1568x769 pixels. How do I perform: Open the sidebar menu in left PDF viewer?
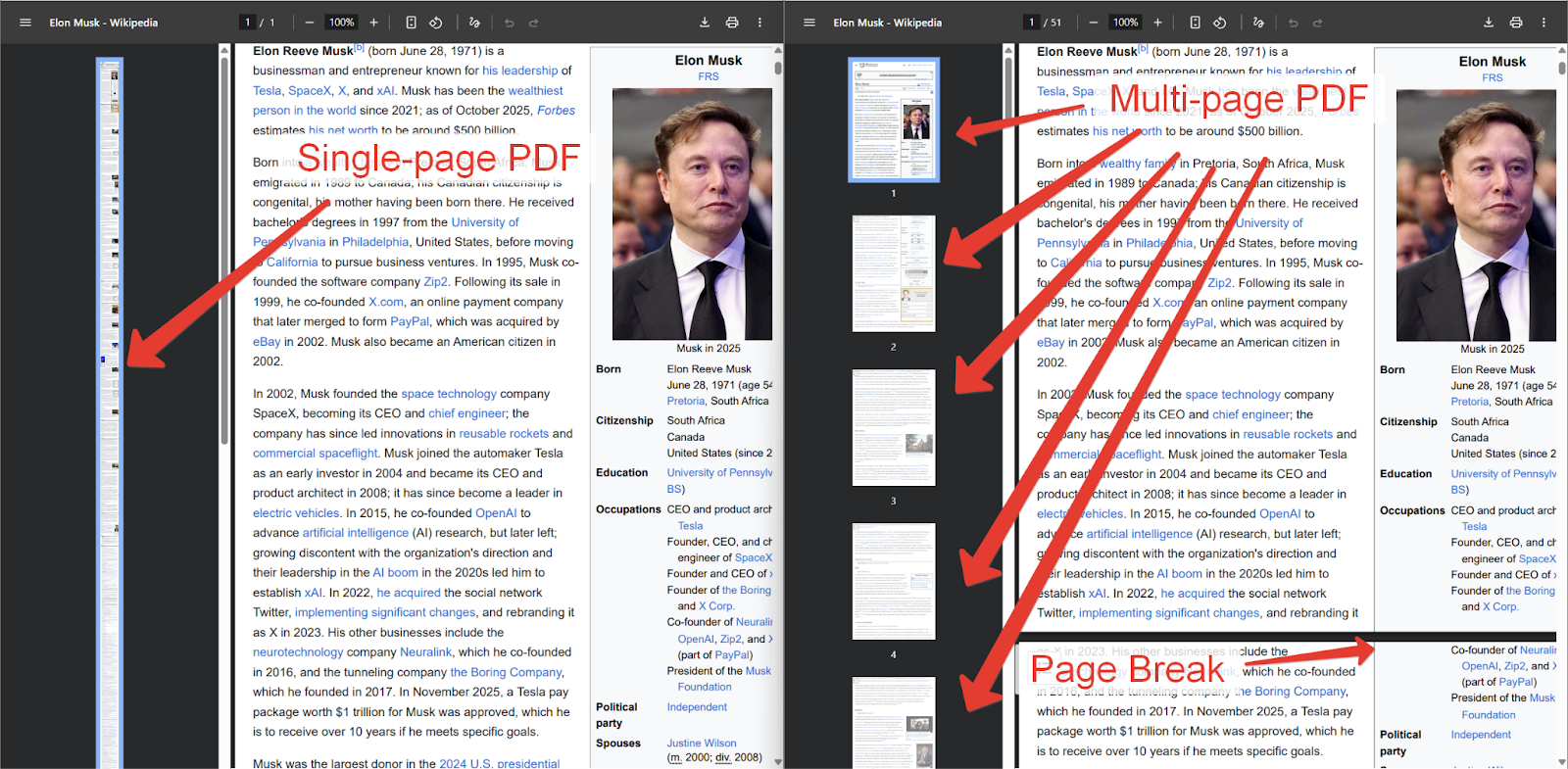pyautogui.click(x=25, y=23)
